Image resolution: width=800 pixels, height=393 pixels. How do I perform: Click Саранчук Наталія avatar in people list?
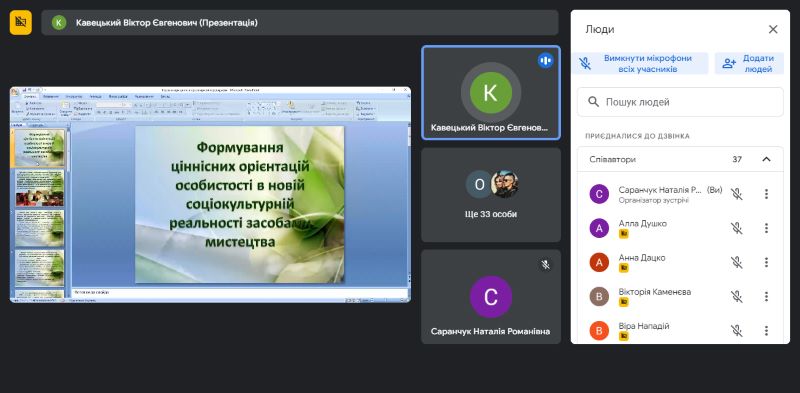coord(599,194)
